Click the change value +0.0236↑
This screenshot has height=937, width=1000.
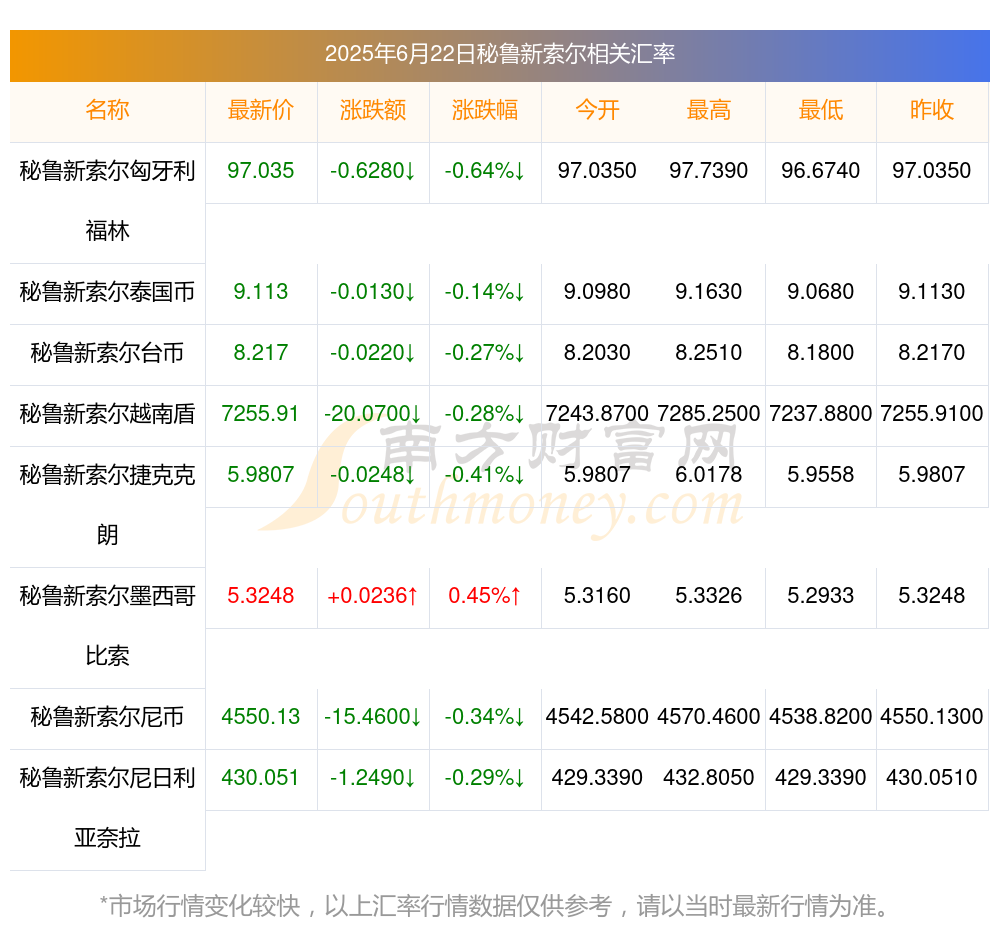click(373, 596)
